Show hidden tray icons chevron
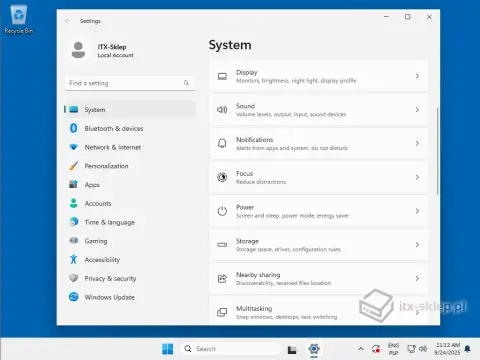 coord(361,349)
